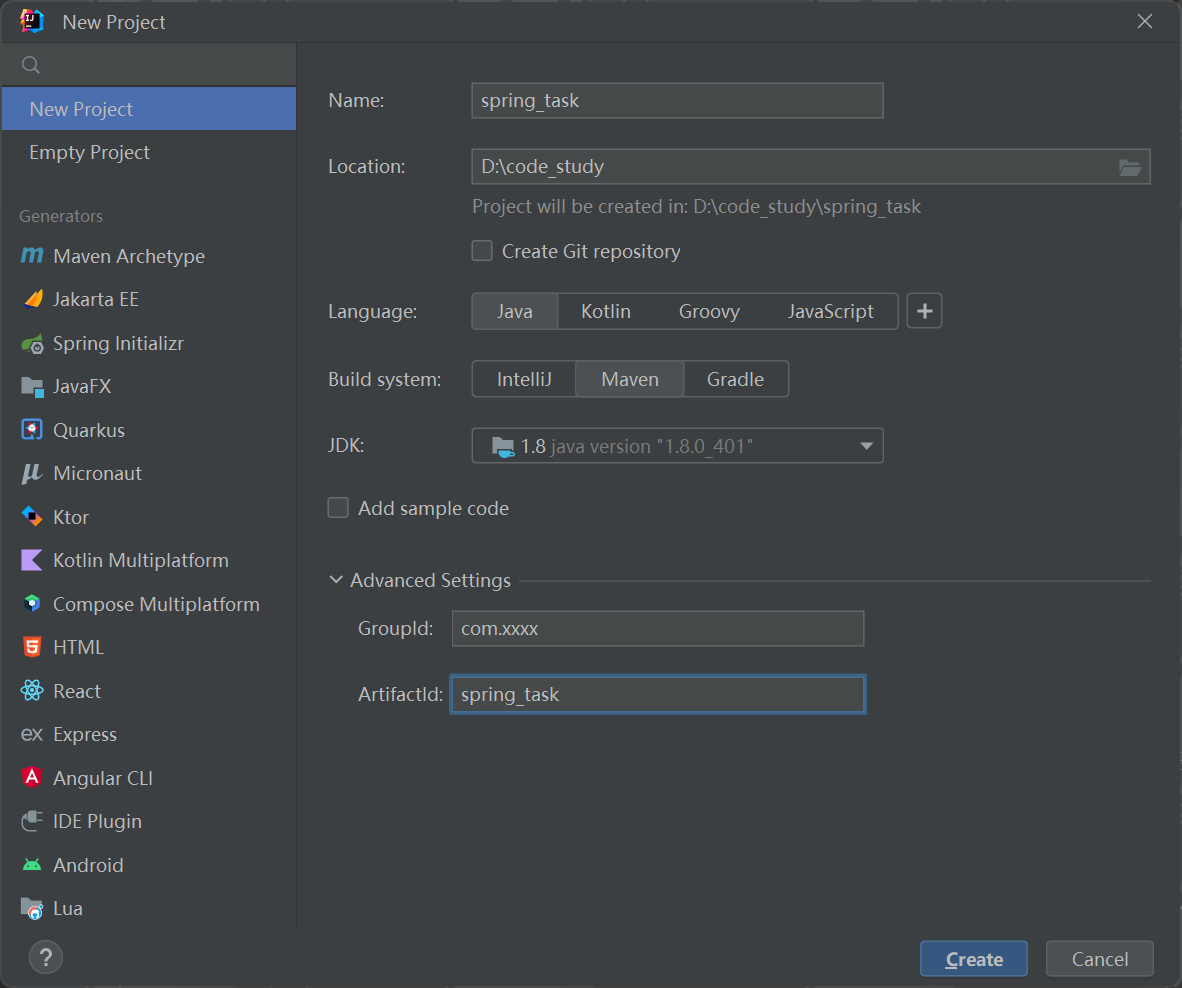The image size is (1182, 988).
Task: Open the Spring Initializr generator
Action: [x=149, y=344]
